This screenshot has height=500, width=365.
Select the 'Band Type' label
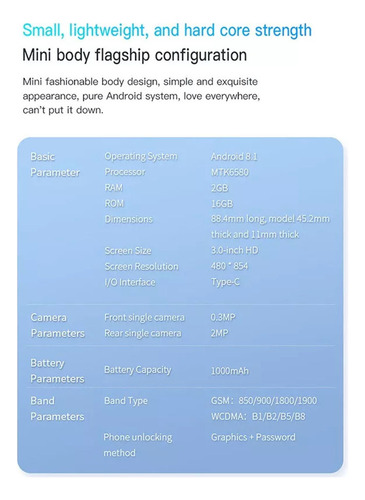pos(126,401)
